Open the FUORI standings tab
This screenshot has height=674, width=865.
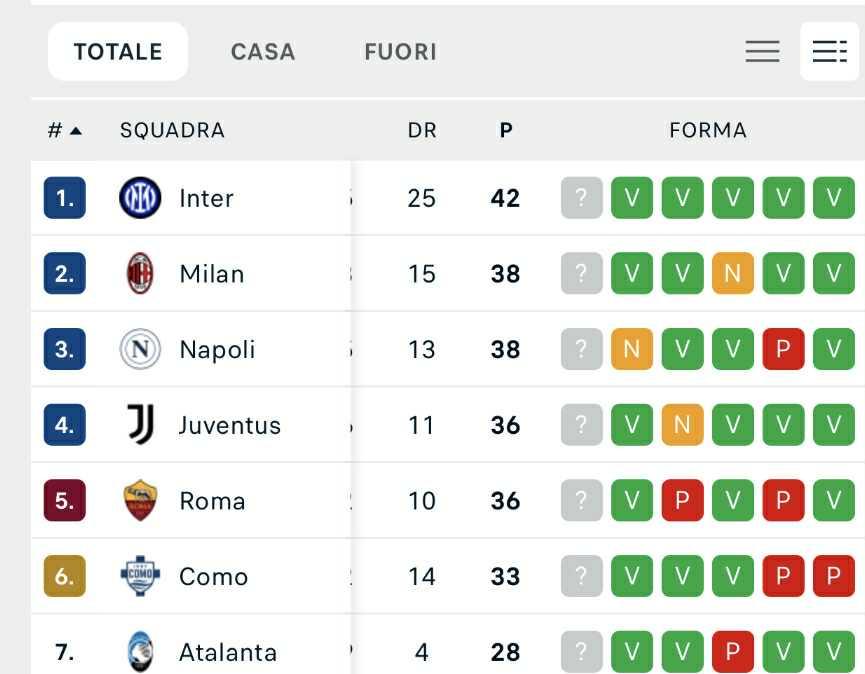400,51
